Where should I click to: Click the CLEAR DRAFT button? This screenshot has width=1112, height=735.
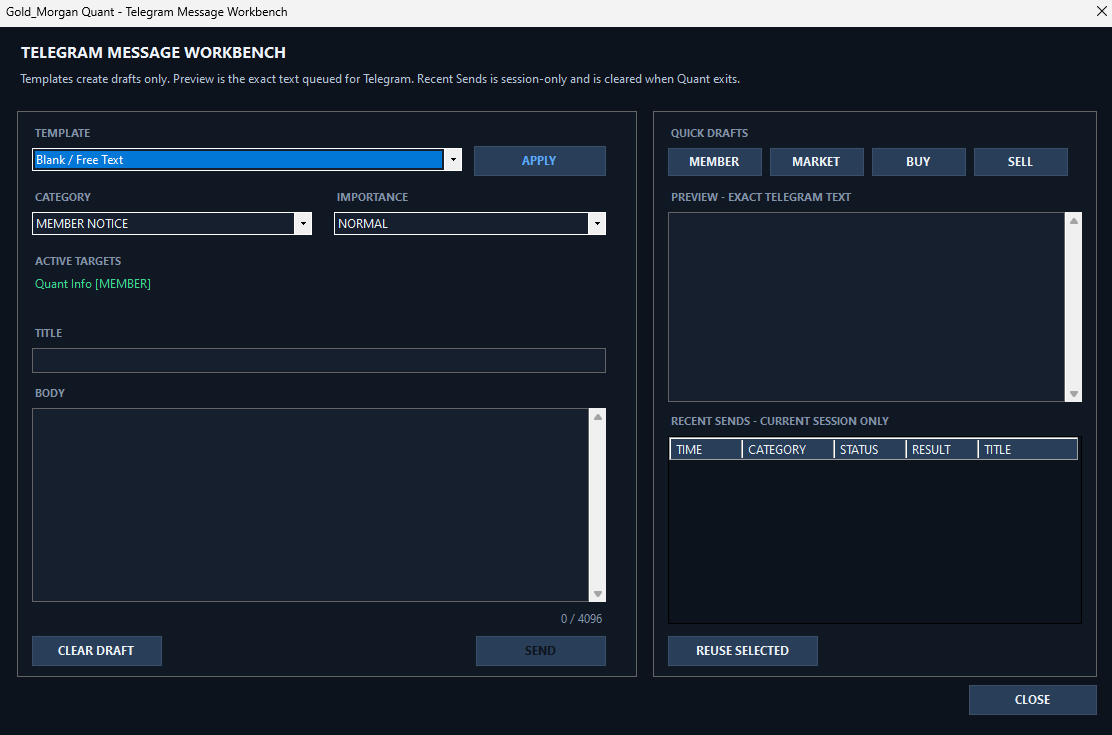(96, 651)
